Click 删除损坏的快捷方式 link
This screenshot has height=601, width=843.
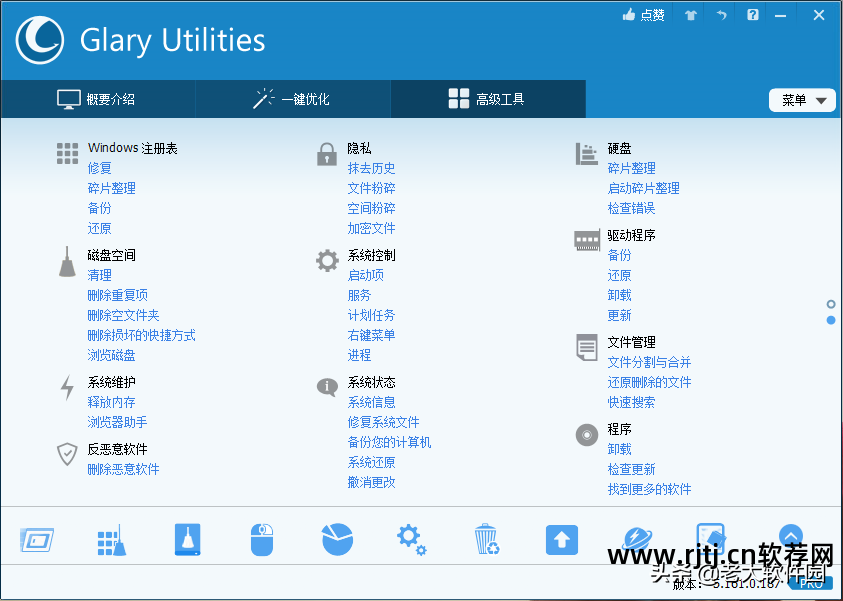(x=141, y=335)
